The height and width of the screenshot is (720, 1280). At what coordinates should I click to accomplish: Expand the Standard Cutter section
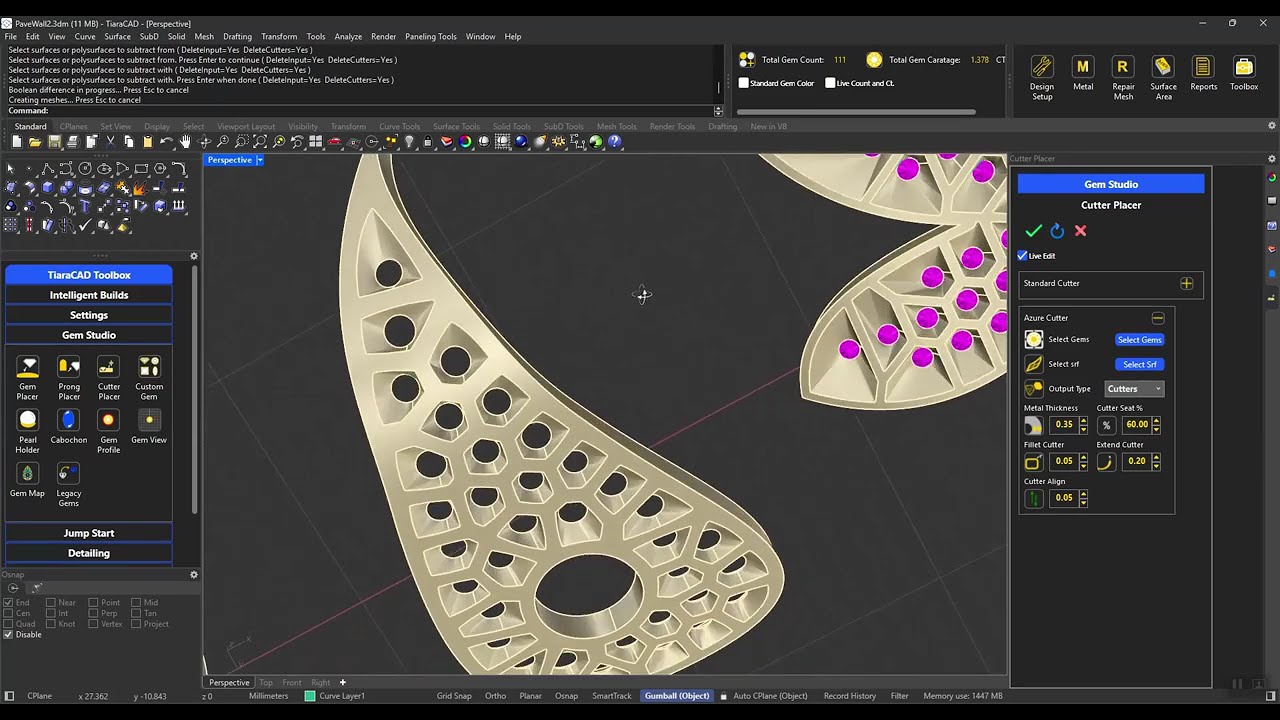1187,283
